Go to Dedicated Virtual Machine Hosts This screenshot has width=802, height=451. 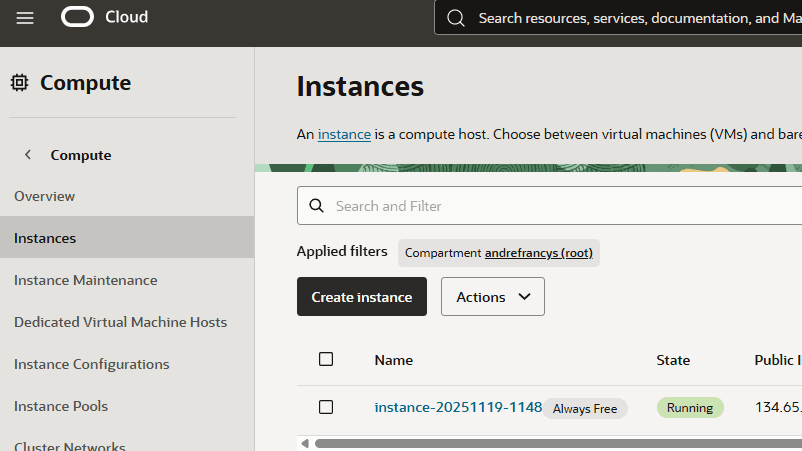[x=120, y=322]
